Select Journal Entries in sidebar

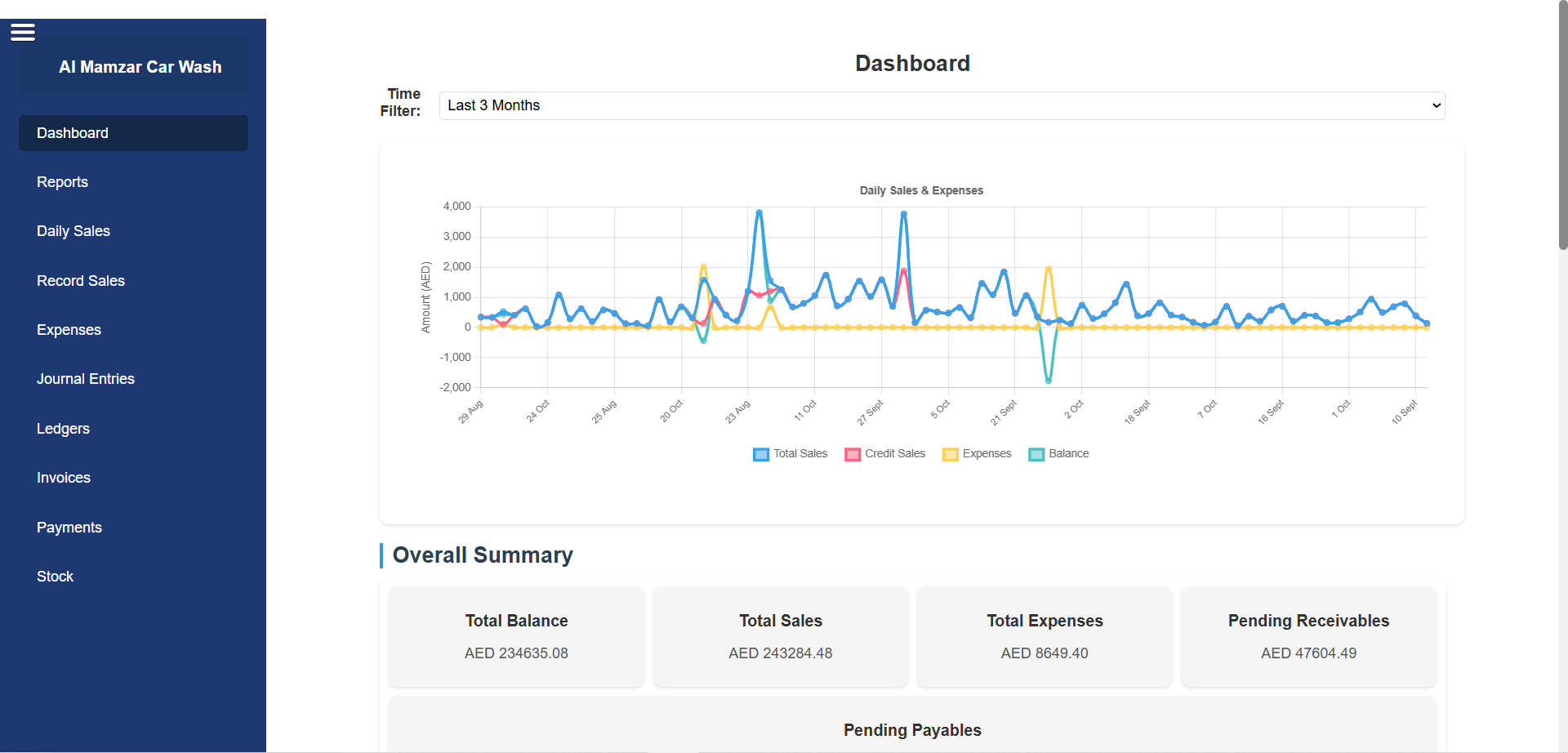tap(86, 379)
